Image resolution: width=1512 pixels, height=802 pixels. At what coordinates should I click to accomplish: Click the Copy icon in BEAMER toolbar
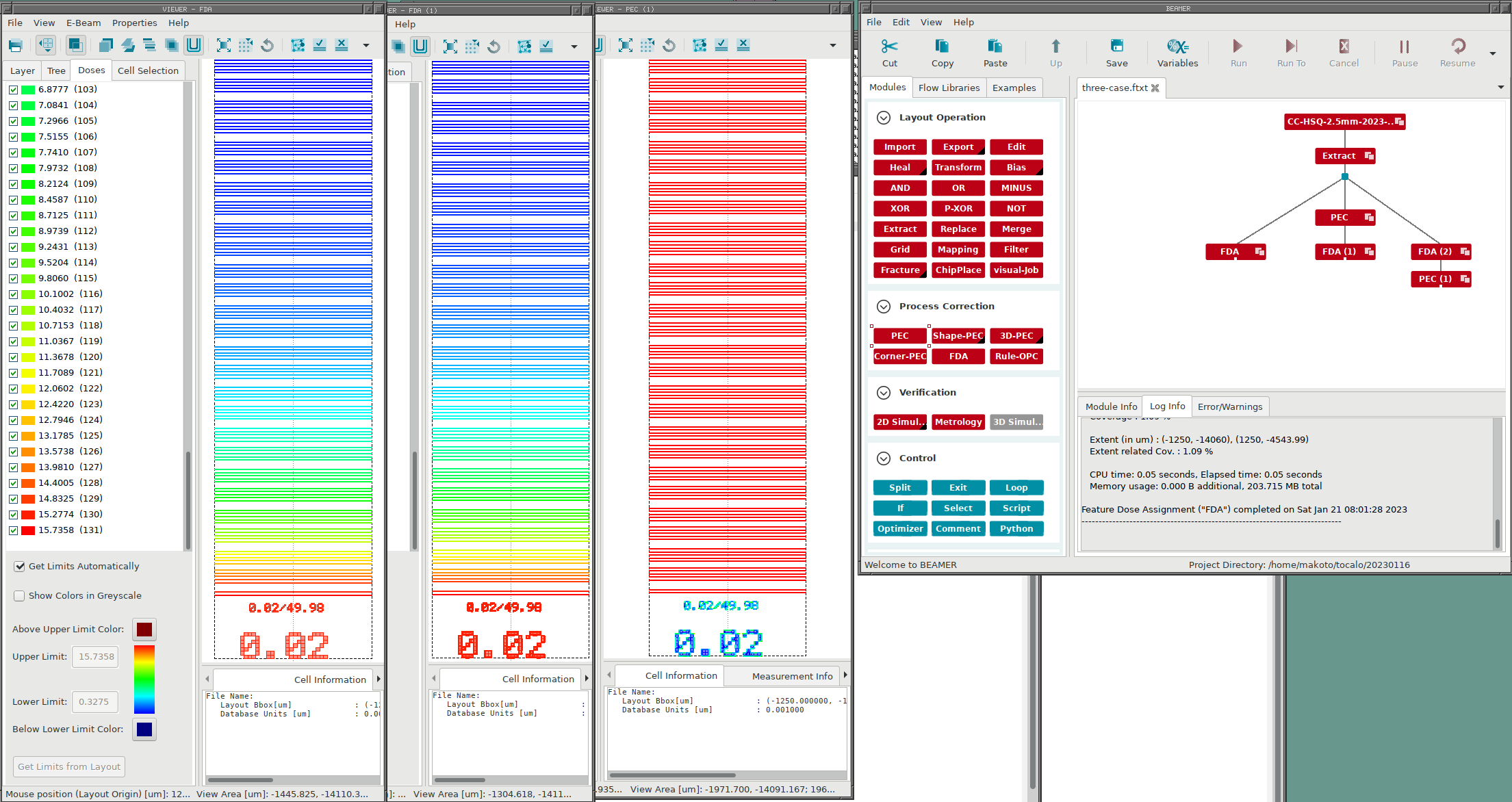coord(942,46)
